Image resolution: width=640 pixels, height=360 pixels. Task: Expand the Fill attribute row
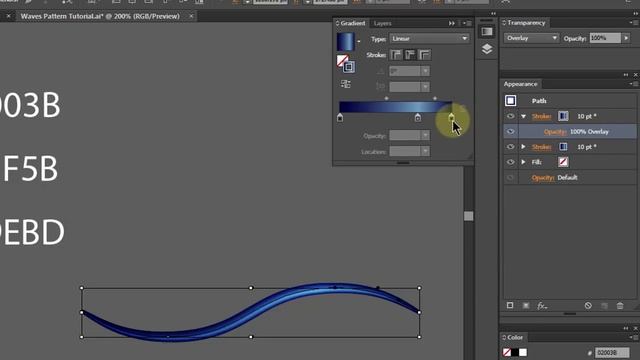click(x=524, y=162)
